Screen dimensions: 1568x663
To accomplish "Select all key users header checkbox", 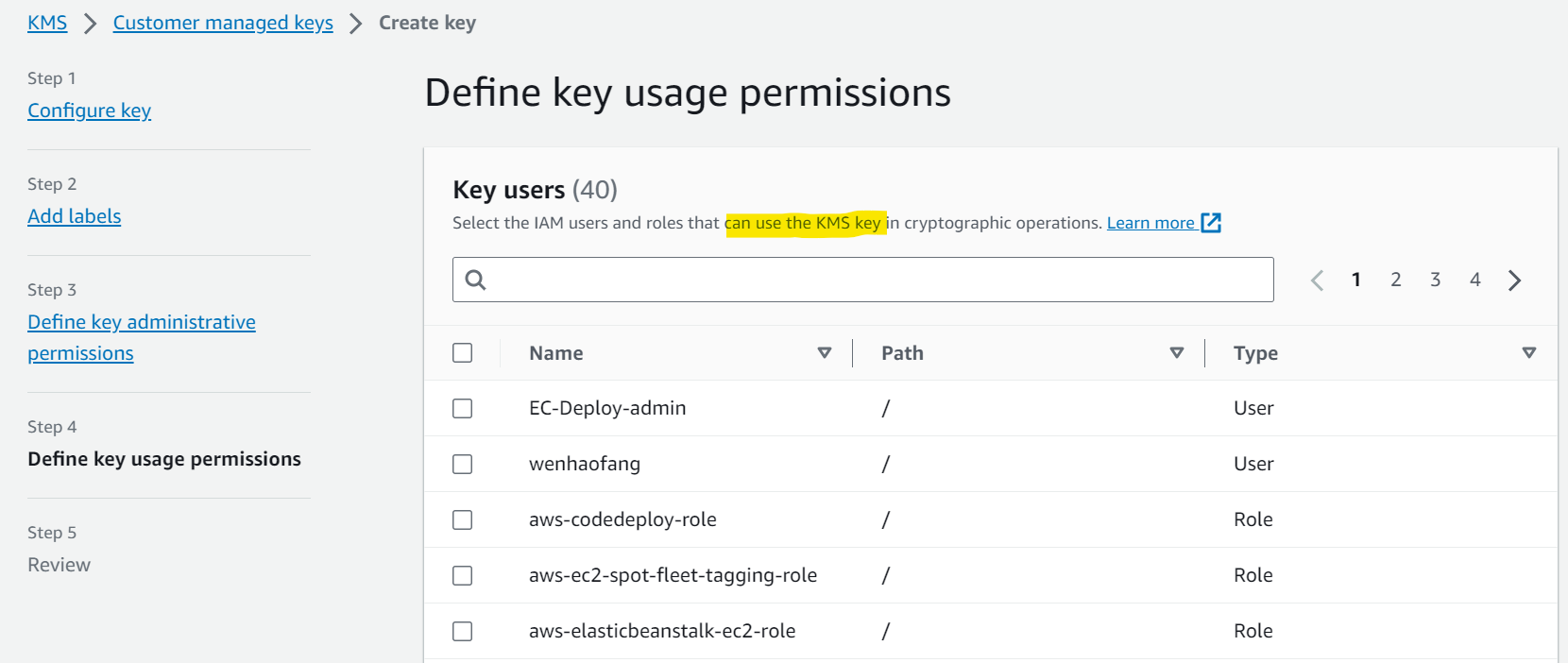I will tap(462, 352).
